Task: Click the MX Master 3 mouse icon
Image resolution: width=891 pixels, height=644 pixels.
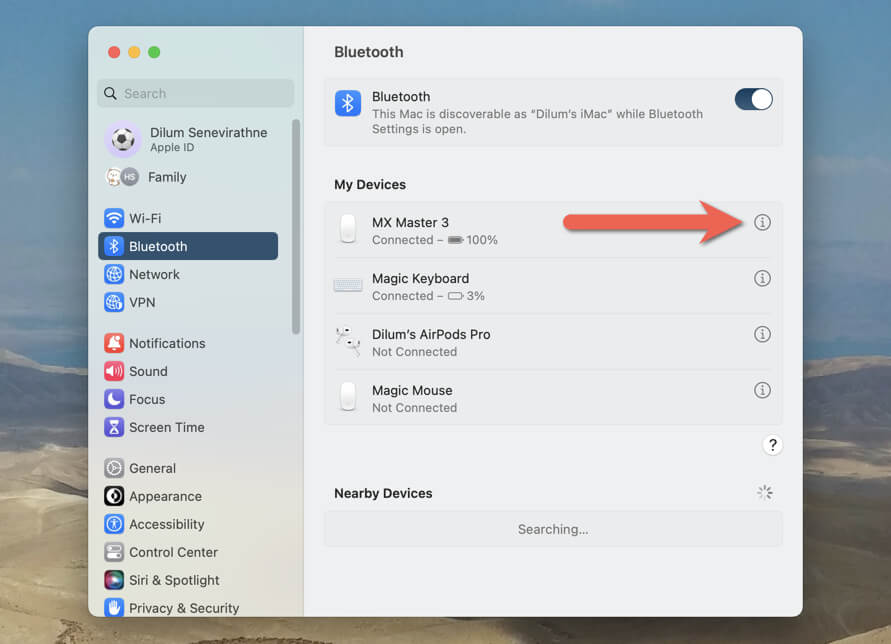Action: click(x=348, y=229)
